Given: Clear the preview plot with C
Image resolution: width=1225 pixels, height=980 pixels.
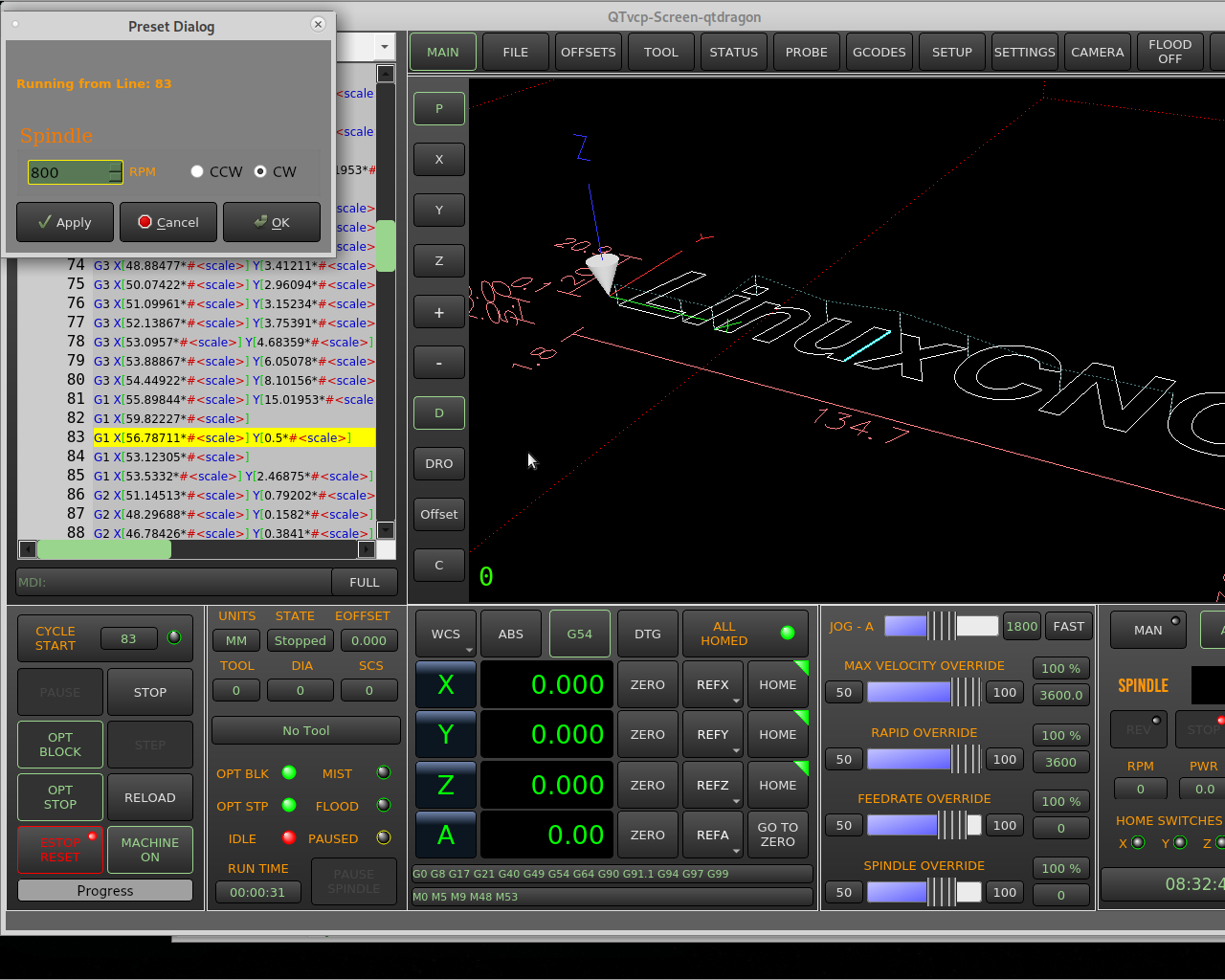Looking at the screenshot, I should click(439, 565).
